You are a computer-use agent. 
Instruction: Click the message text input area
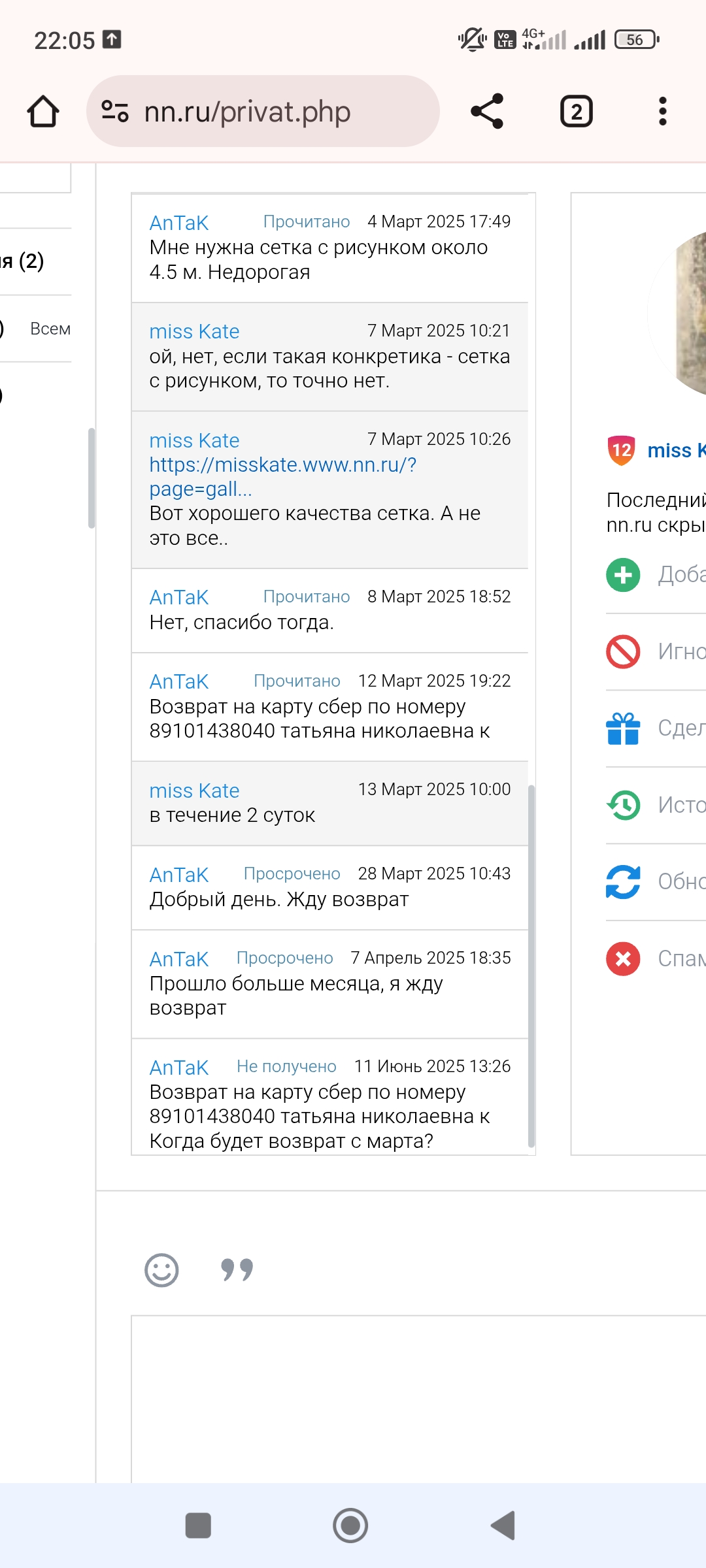[x=418, y=1398]
